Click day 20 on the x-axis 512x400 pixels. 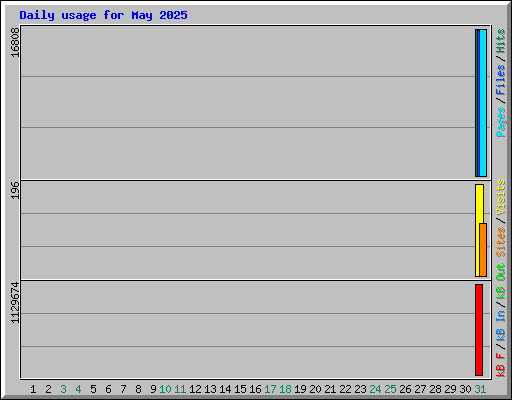(x=315, y=389)
